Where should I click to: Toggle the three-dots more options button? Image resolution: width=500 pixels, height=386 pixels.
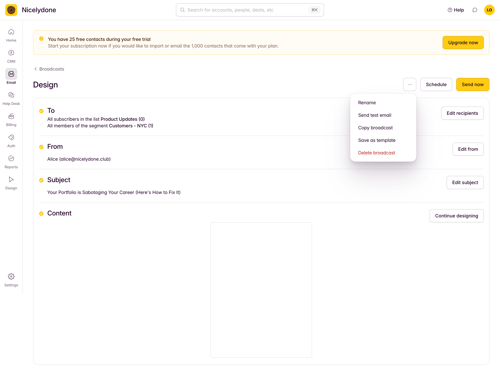(410, 84)
